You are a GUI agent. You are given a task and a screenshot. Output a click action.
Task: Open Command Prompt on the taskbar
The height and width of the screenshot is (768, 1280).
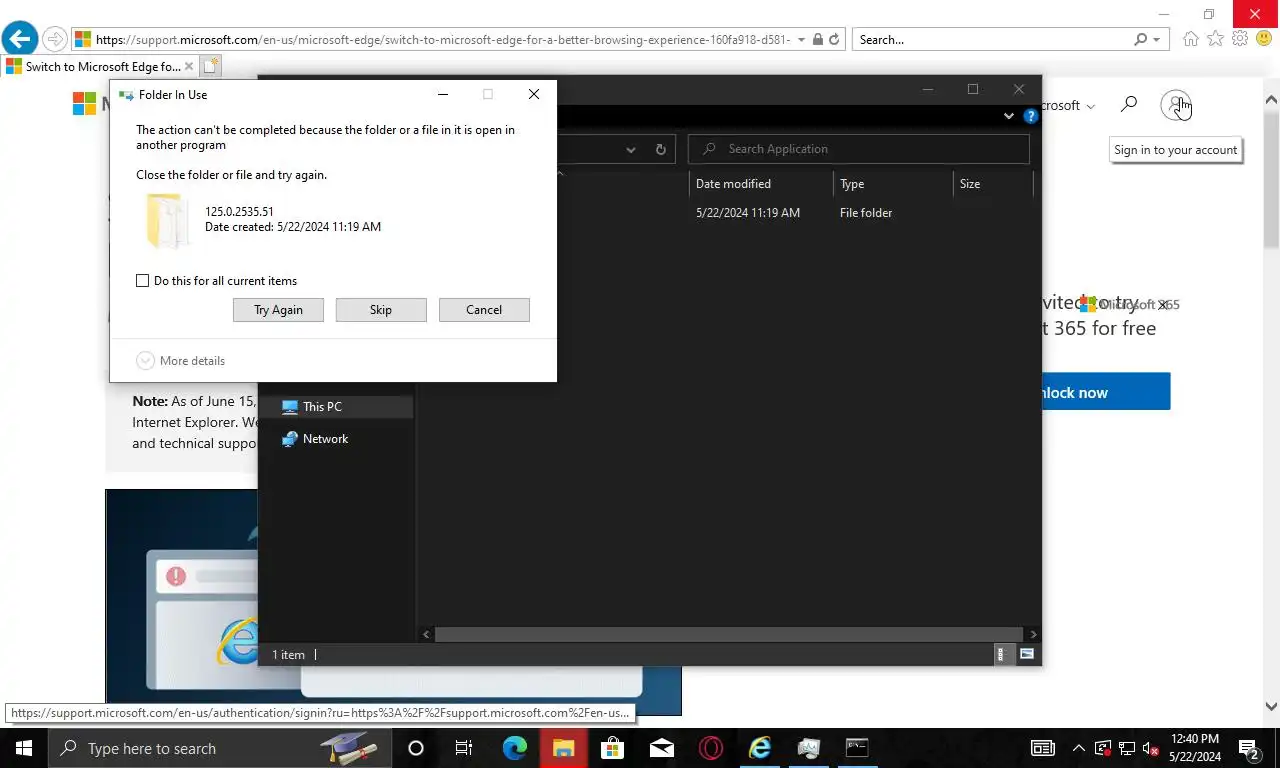tap(857, 748)
